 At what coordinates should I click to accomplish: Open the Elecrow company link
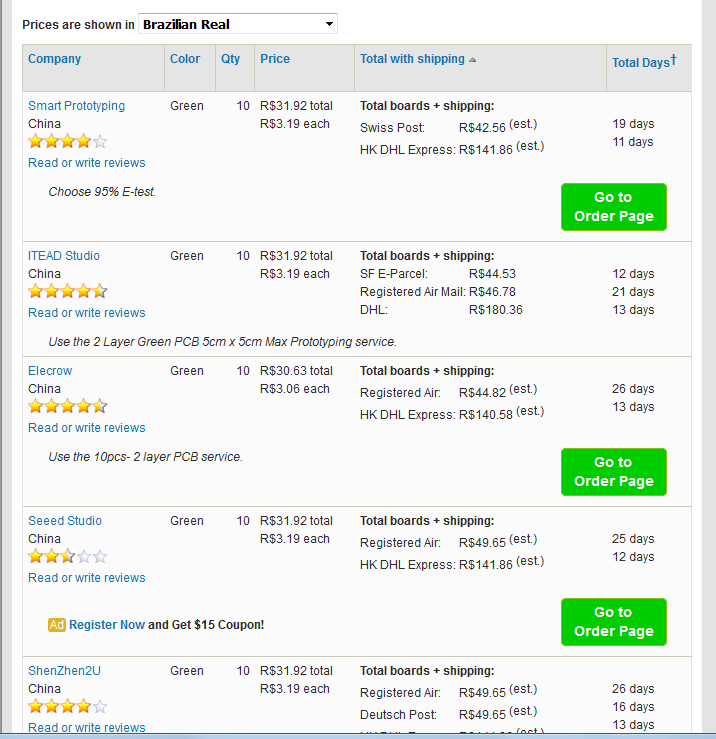50,370
